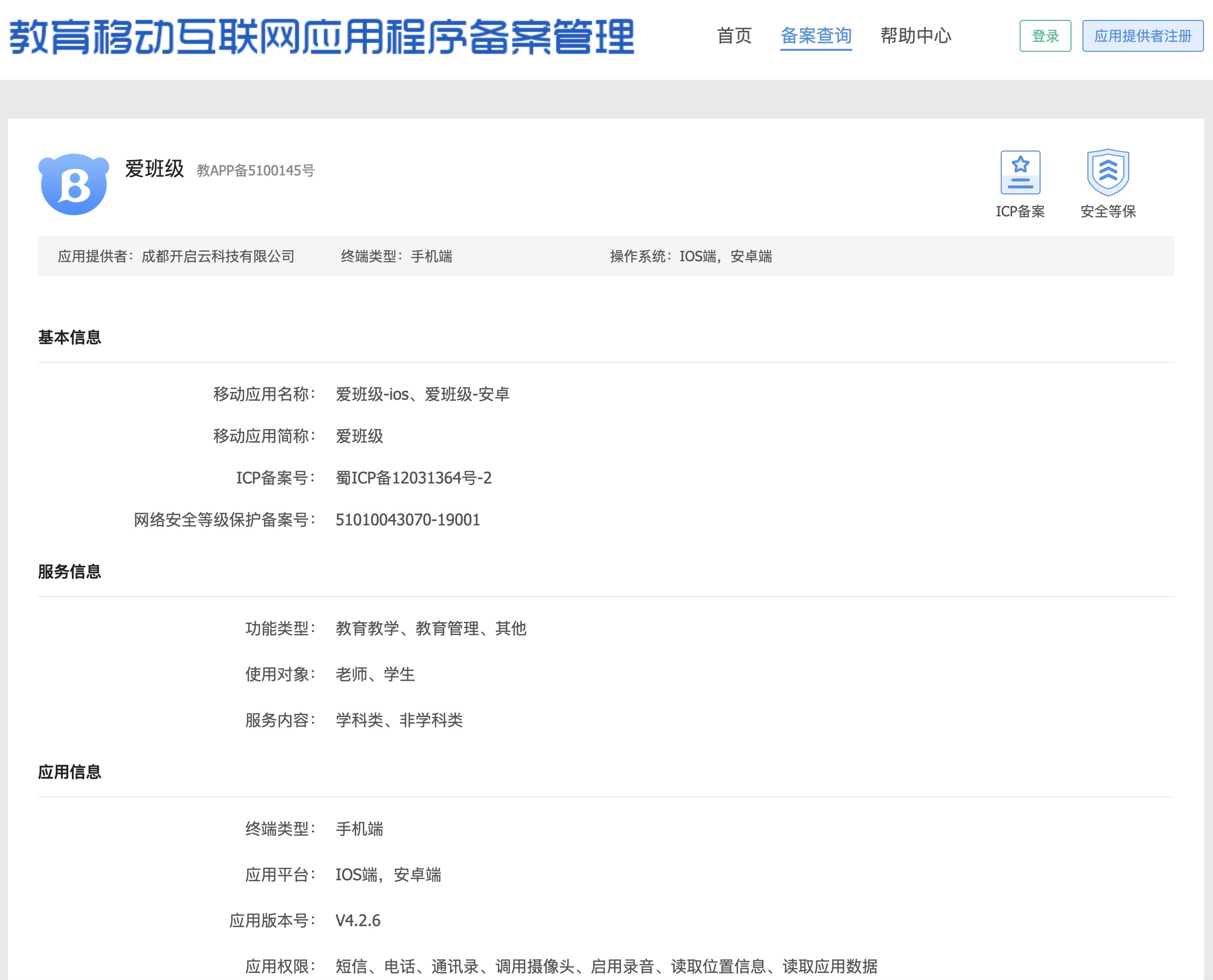
Task: Select security number 51010043070-19001
Action: [408, 519]
